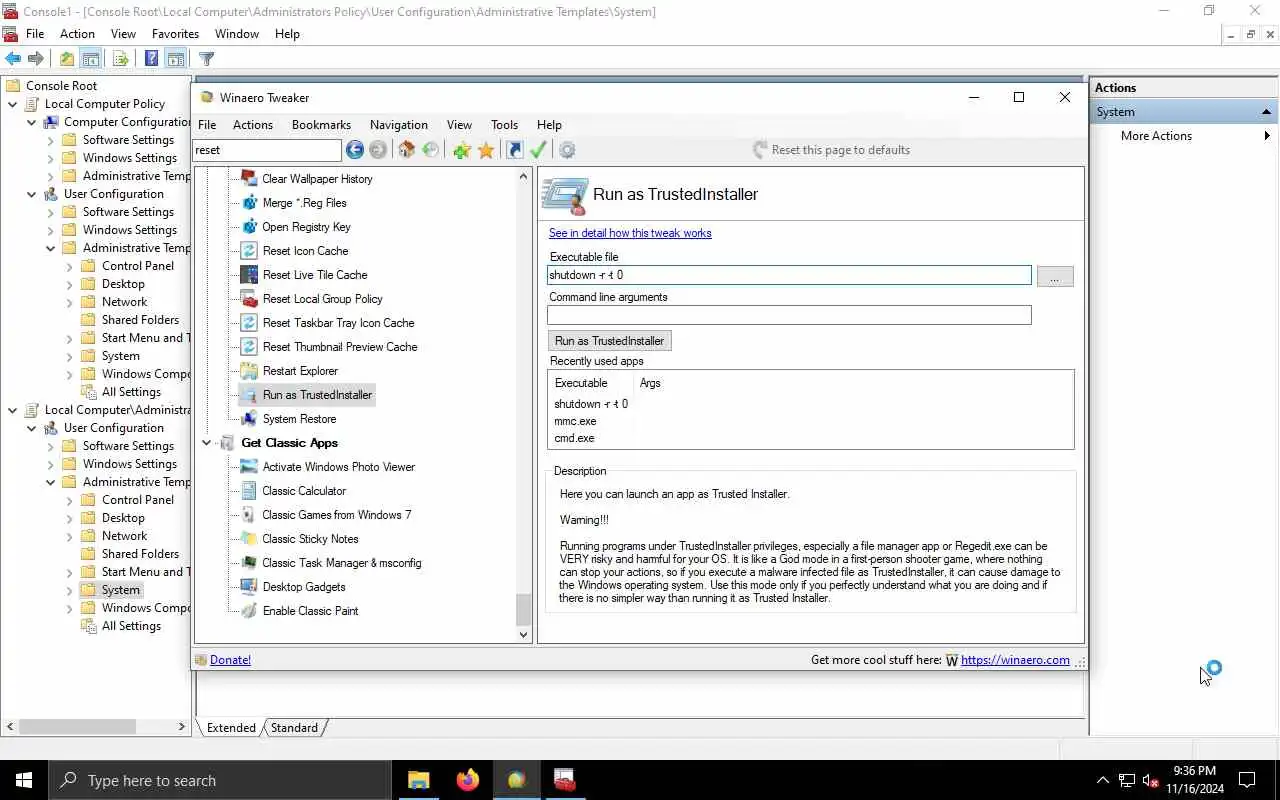Open bookmarks via the gold star icon
Viewport: 1280px width, 800px height.
point(486,150)
